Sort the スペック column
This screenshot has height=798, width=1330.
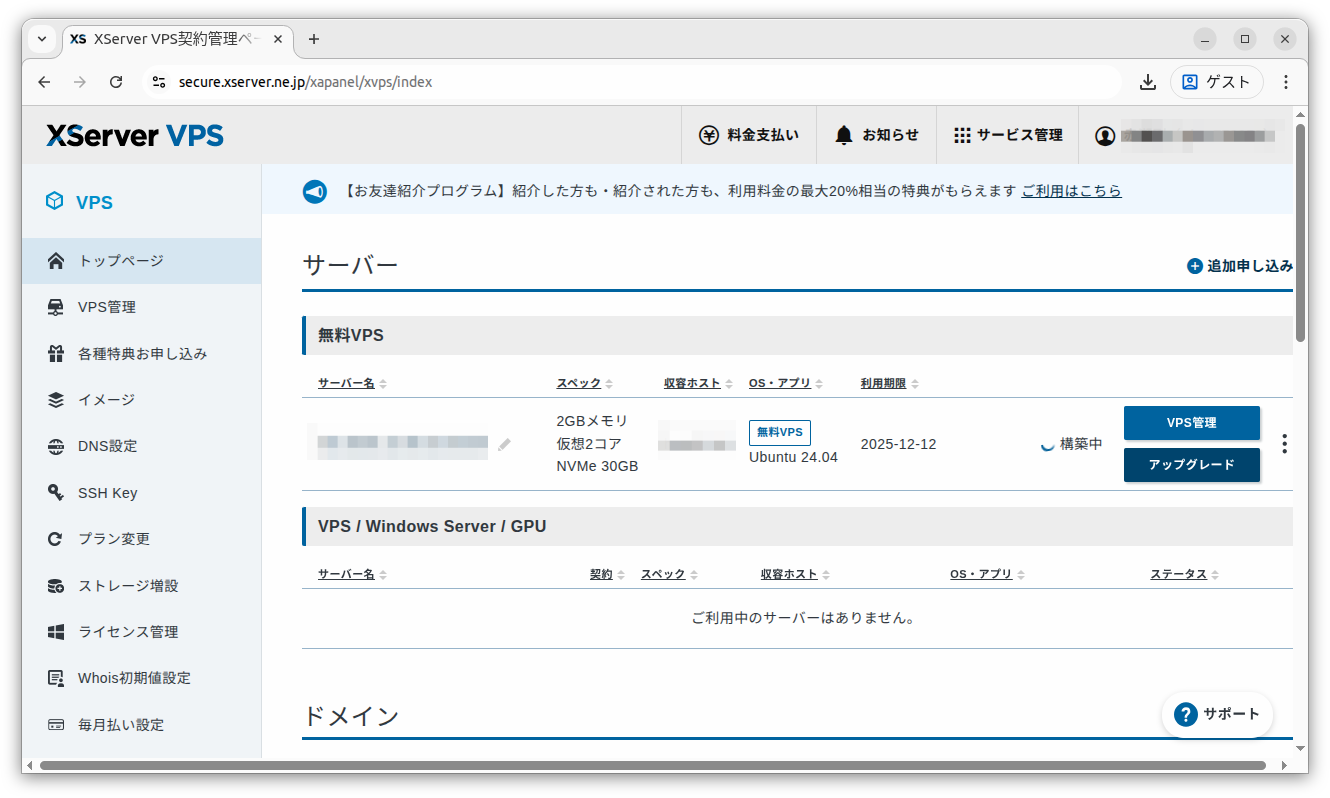[608, 382]
